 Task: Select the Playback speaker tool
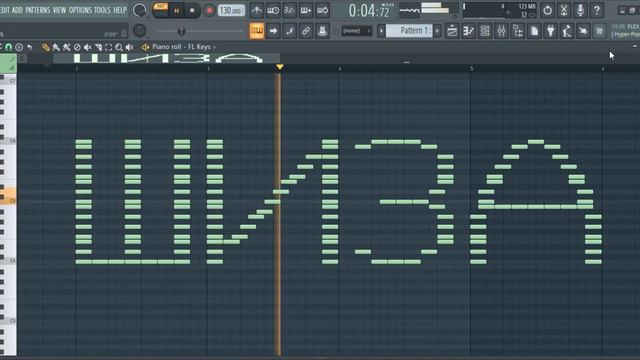pos(129,47)
